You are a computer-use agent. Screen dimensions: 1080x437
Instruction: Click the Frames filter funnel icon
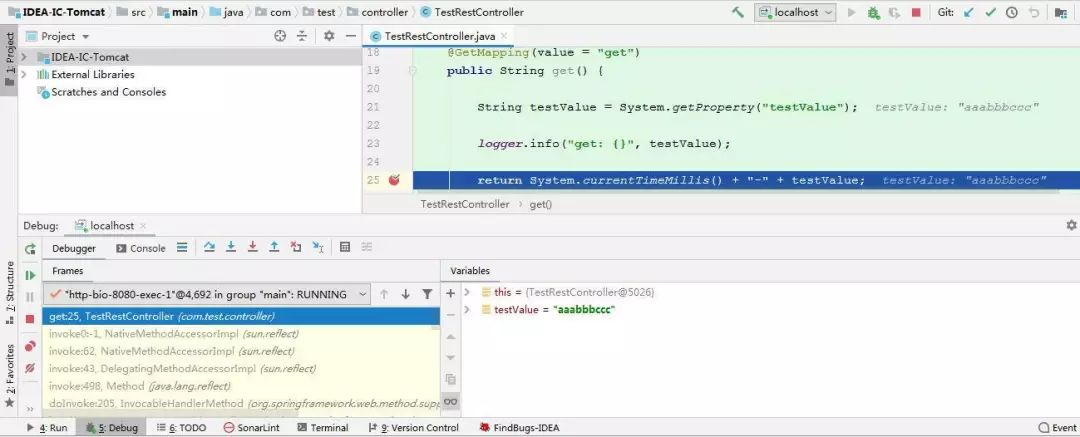[427, 294]
